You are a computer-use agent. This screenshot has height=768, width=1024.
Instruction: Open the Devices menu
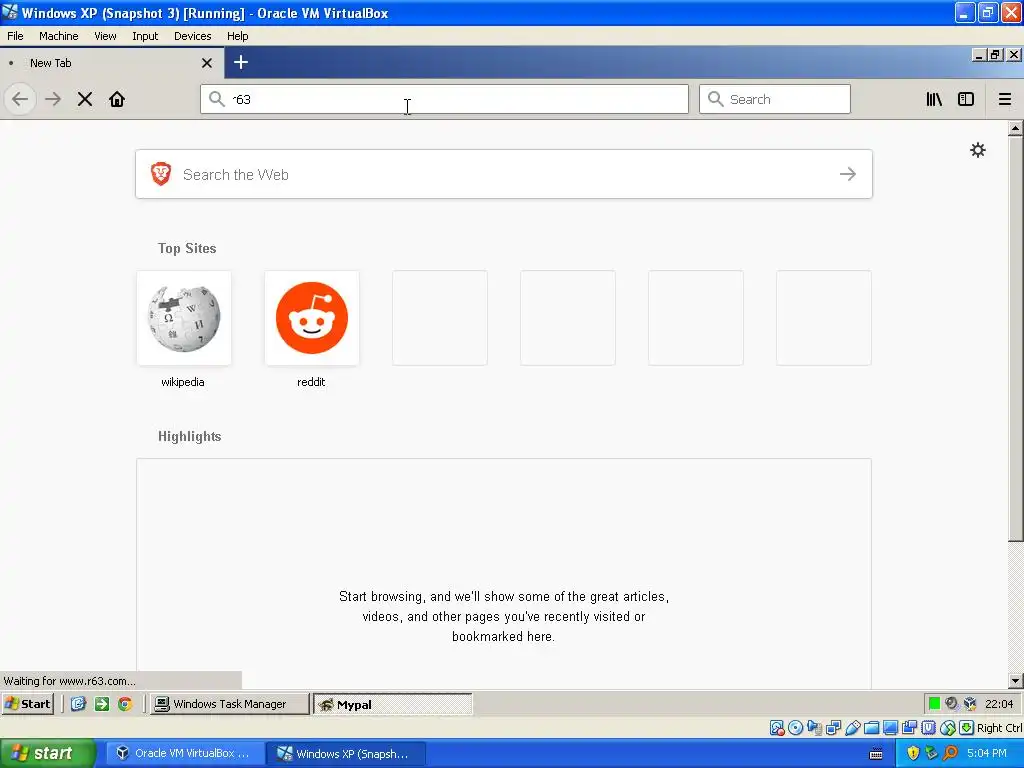click(x=192, y=36)
